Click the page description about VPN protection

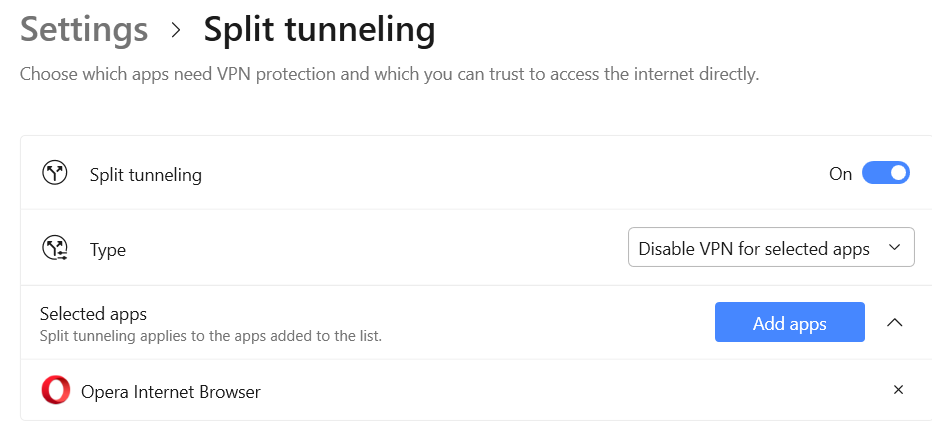[389, 74]
